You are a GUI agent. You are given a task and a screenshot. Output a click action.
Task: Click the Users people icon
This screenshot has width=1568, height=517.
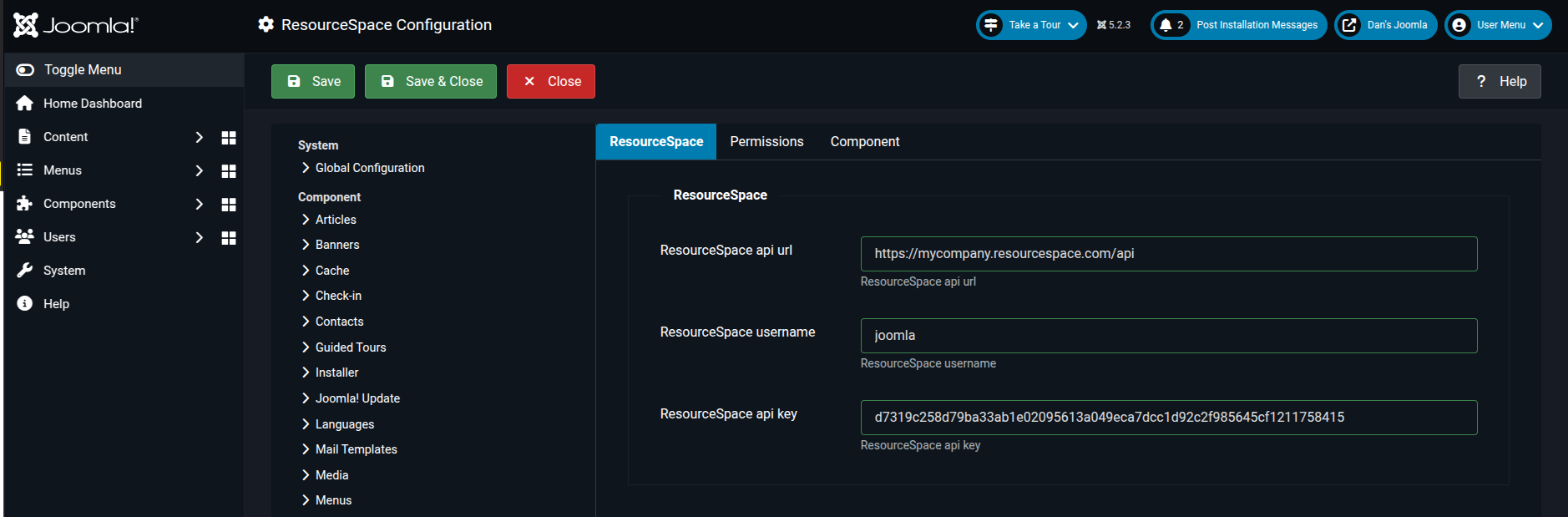tap(25, 237)
